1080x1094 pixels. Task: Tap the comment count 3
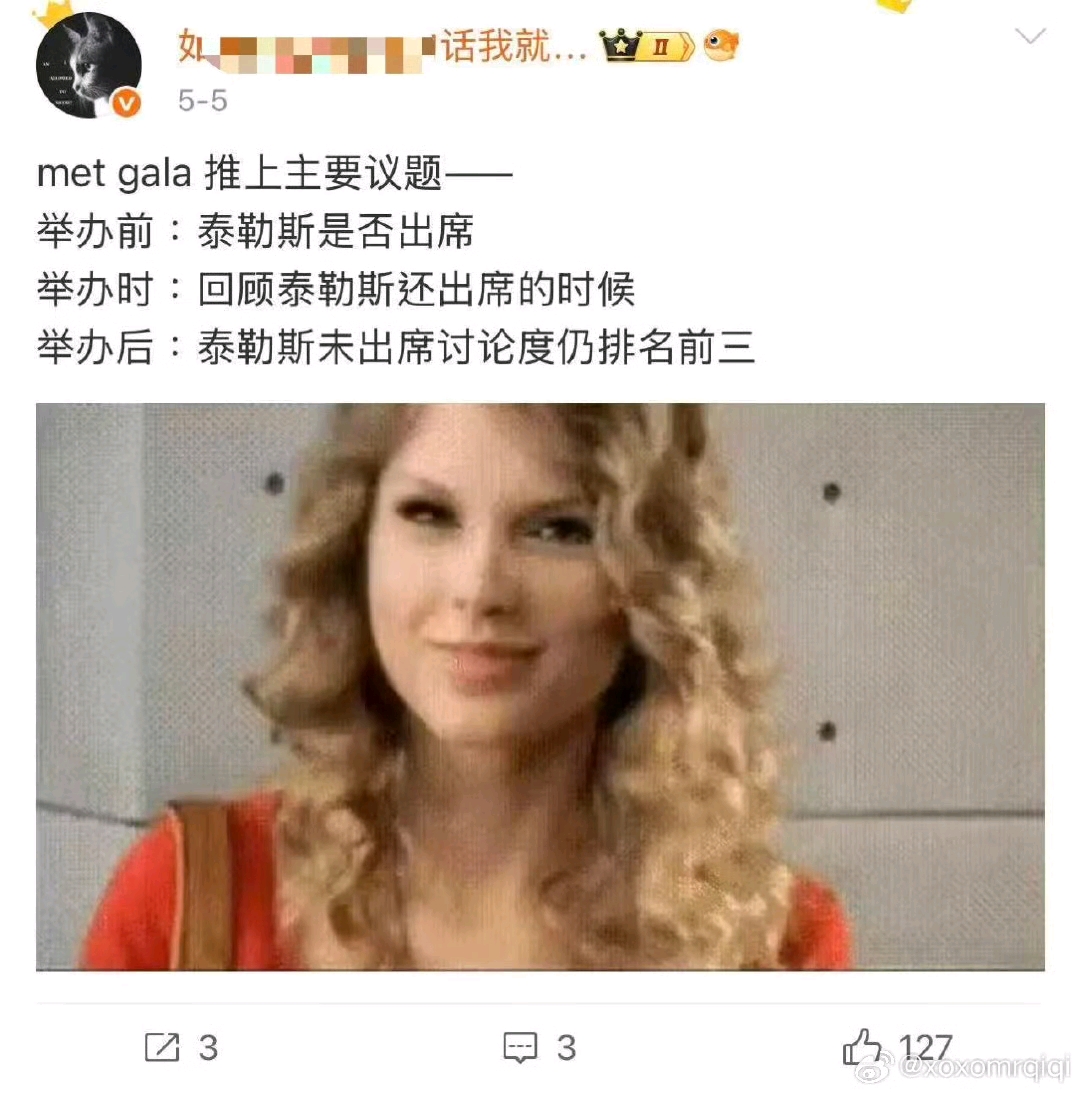coord(566,1048)
